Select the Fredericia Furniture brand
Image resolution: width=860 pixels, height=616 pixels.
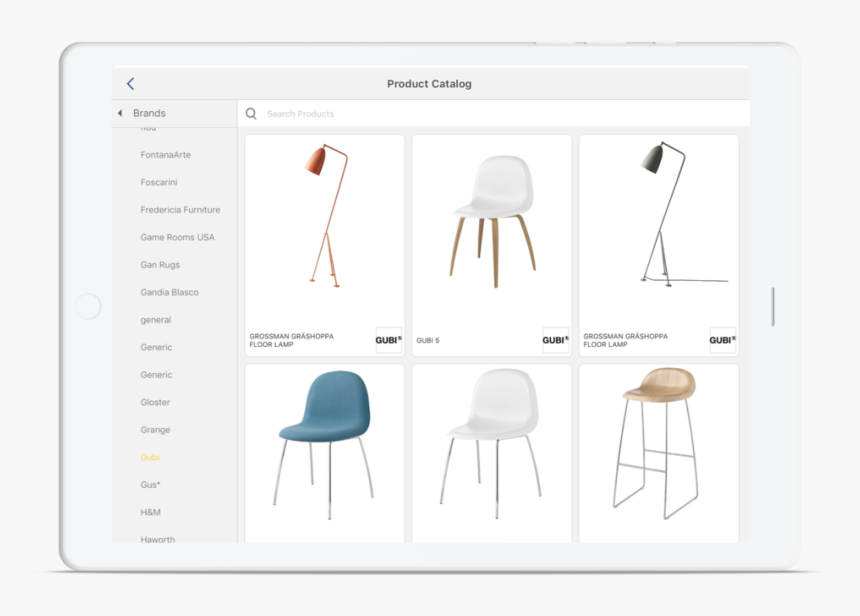tap(179, 210)
